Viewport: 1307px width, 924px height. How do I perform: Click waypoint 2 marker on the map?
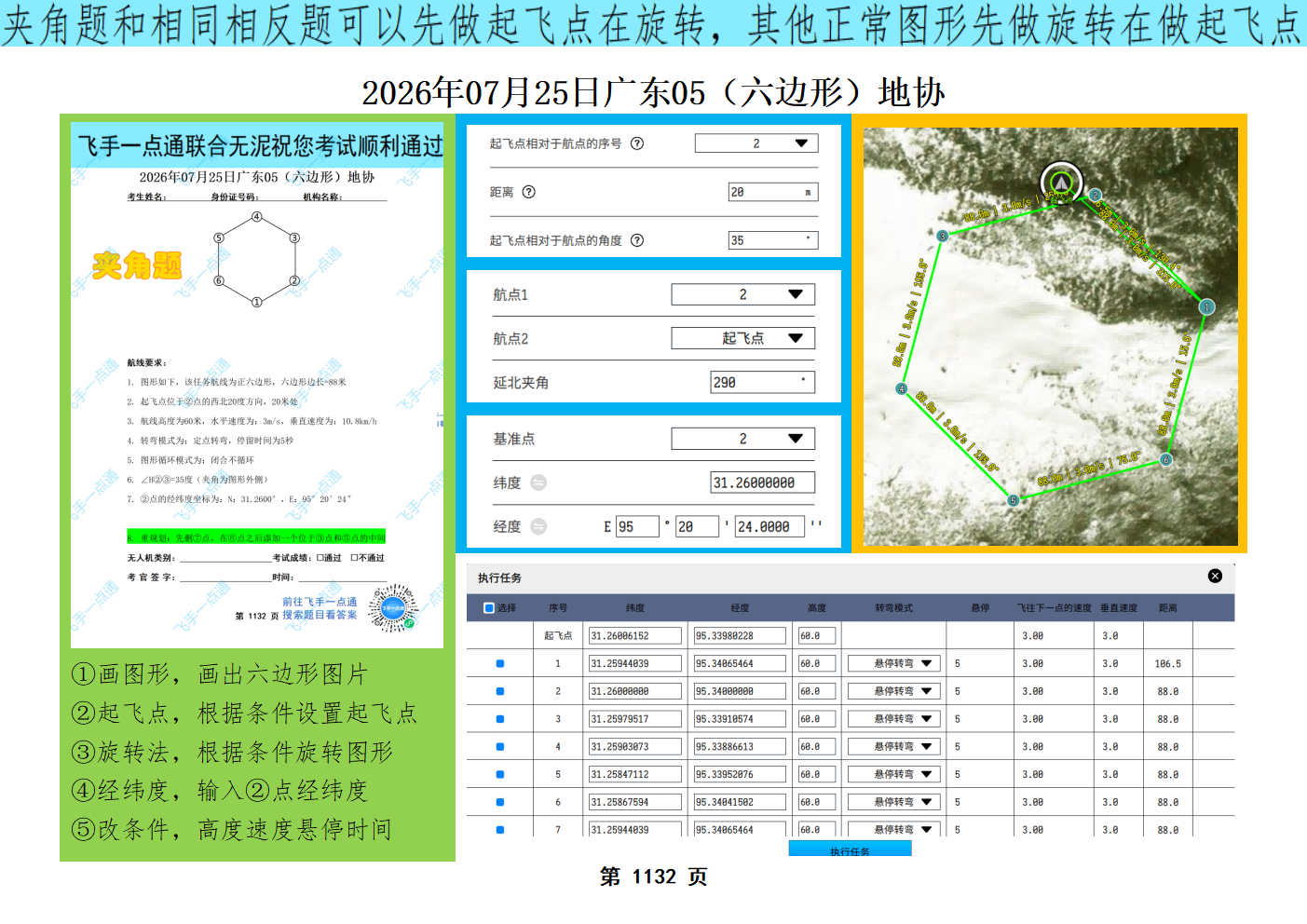pyautogui.click(x=1096, y=196)
